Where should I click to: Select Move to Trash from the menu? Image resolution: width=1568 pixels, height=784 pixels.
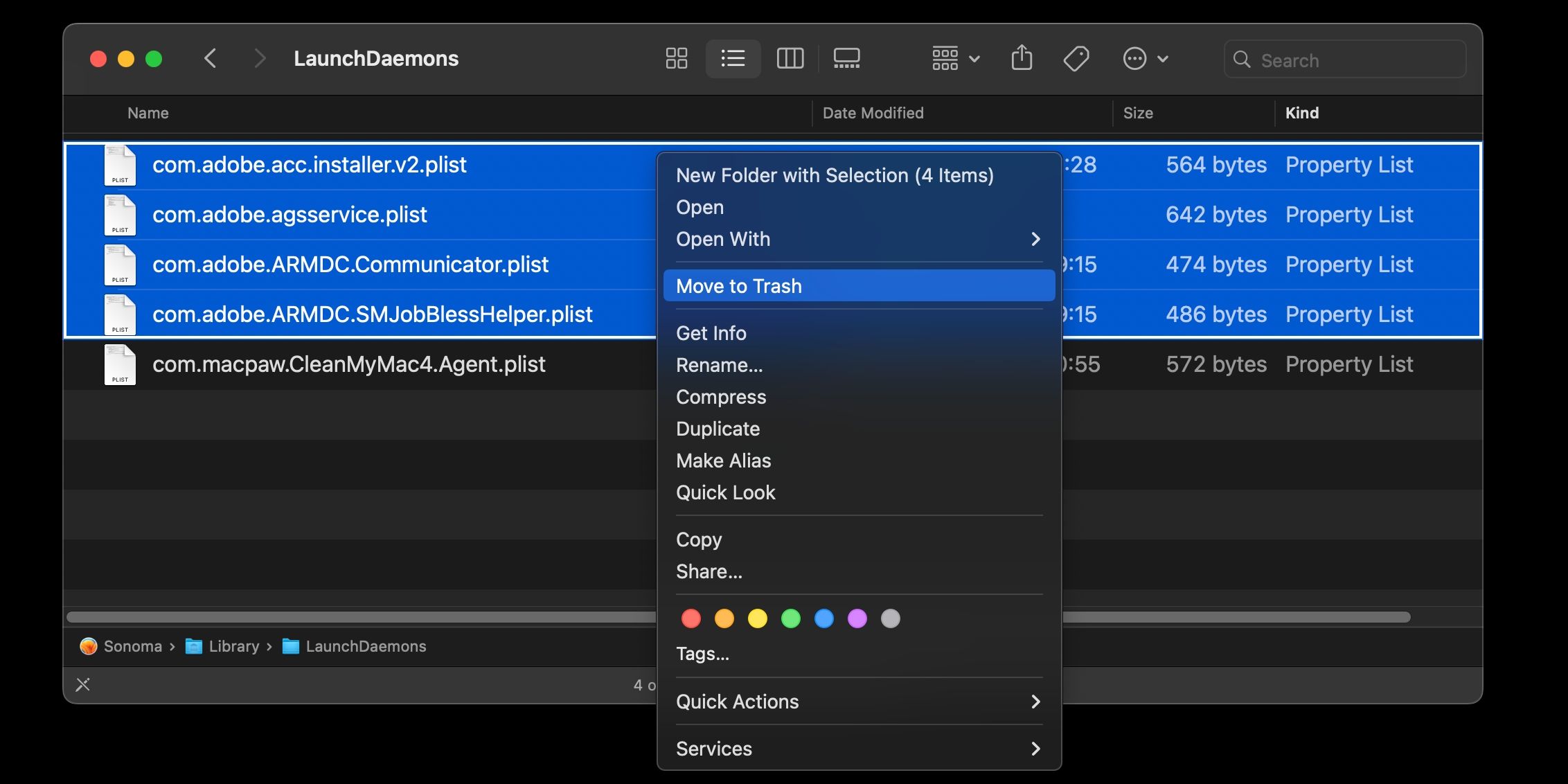tap(738, 285)
